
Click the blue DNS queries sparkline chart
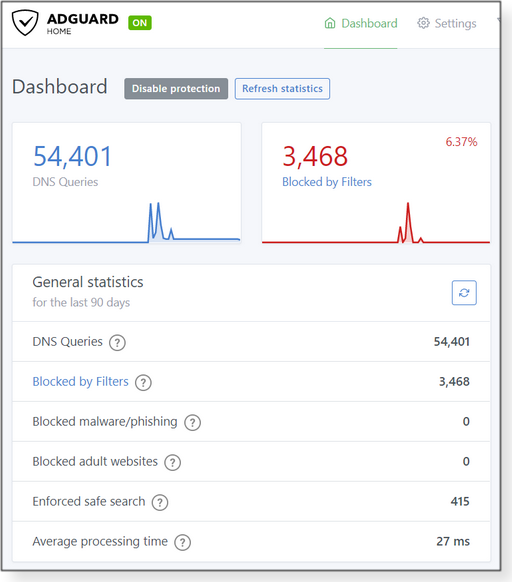pos(126,223)
